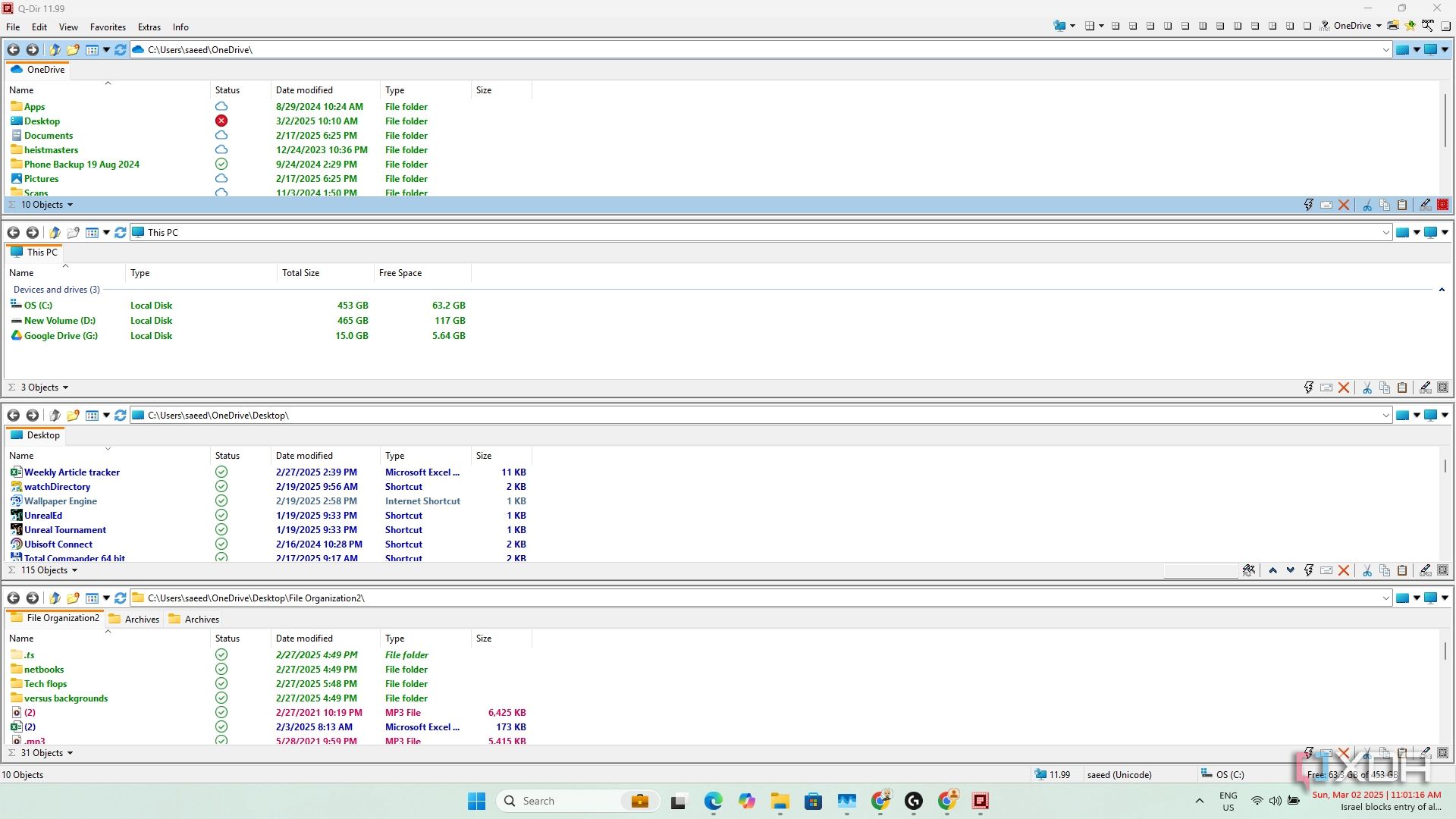Open the View menu
This screenshot has height=819, width=1456.
coord(68,27)
